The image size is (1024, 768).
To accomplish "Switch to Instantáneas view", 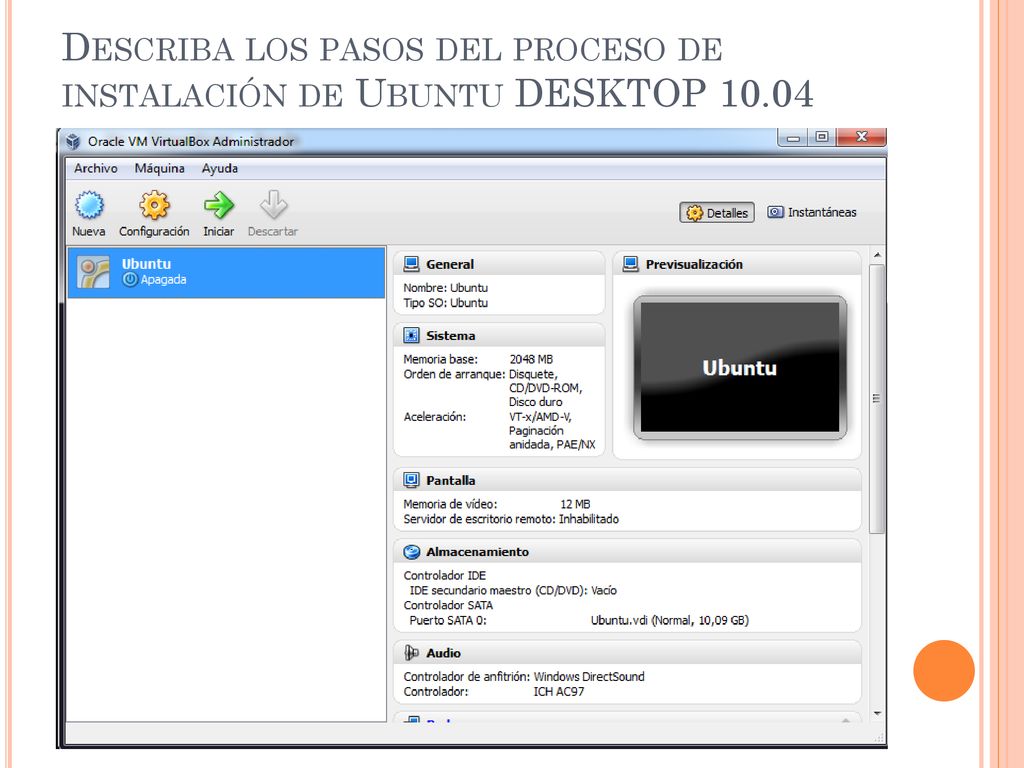I will tap(812, 212).
